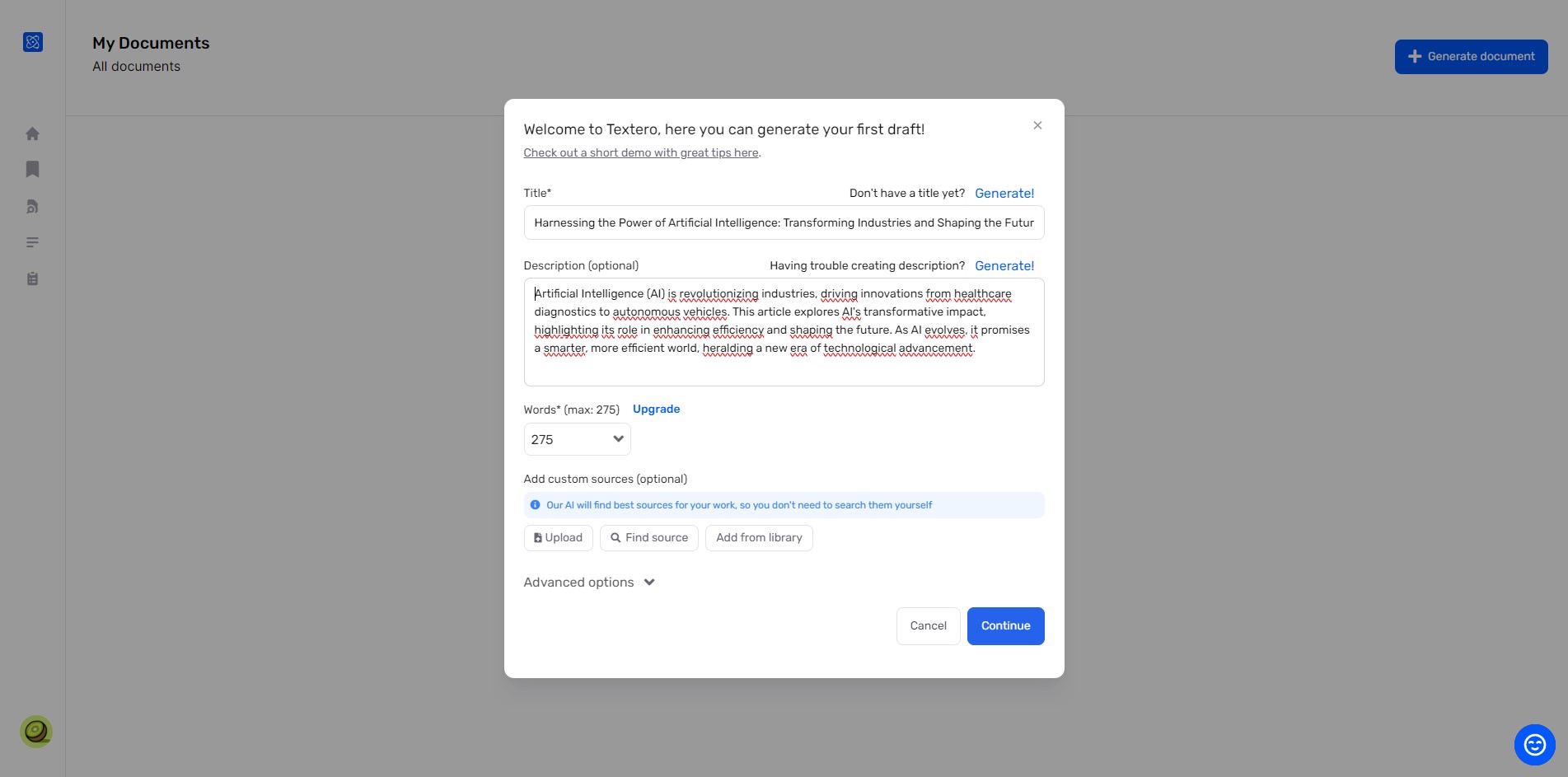Click the Upgrade link
The height and width of the screenshot is (777, 1568).
click(x=656, y=409)
